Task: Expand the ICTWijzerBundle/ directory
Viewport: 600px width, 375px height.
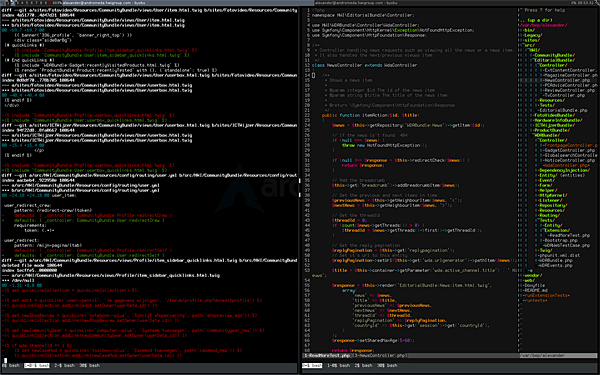Action: coord(554,125)
